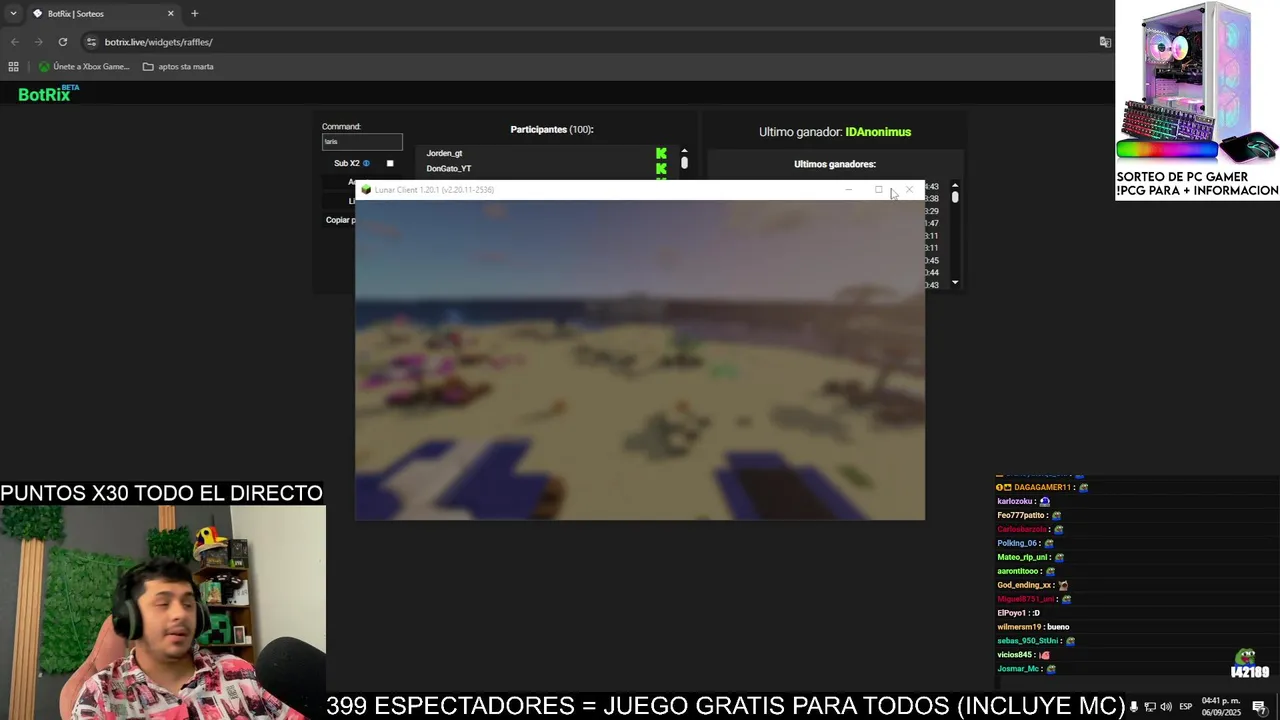This screenshot has width=1280, height=720.
Task: Click chat user karlozoku
Action: click(x=1014, y=501)
